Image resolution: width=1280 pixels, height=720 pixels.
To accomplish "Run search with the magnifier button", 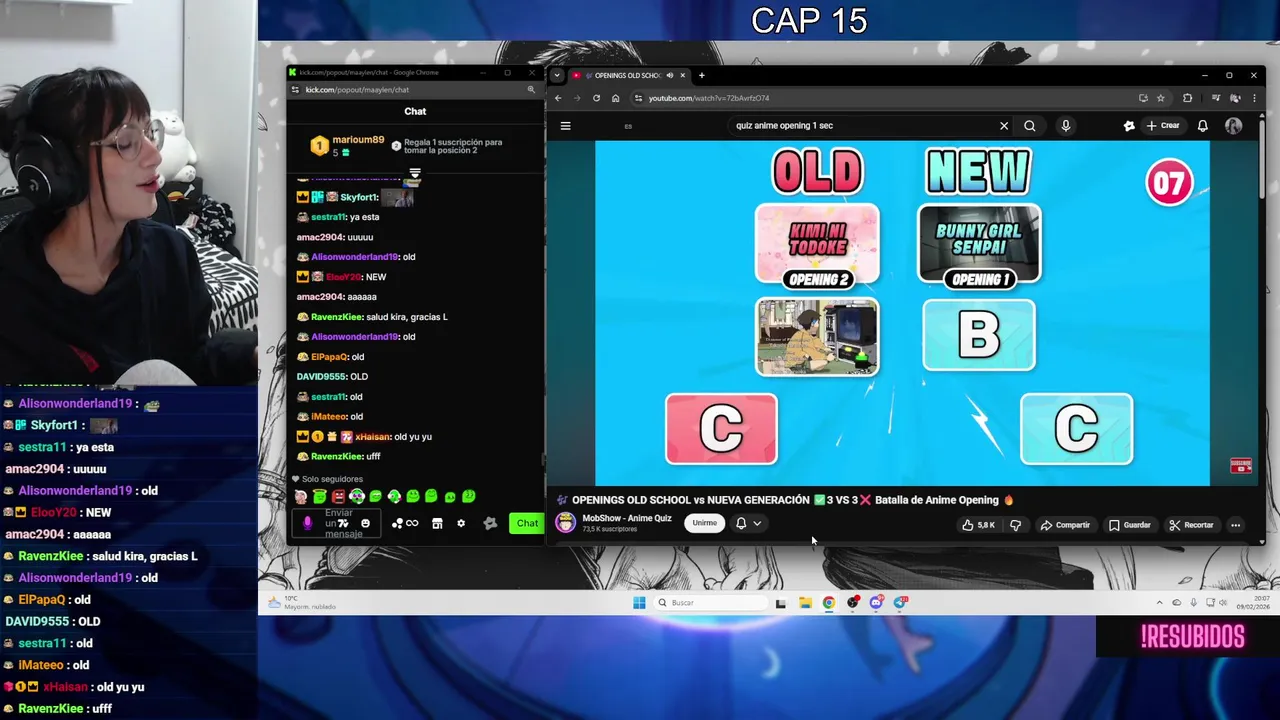I will click(1029, 126).
